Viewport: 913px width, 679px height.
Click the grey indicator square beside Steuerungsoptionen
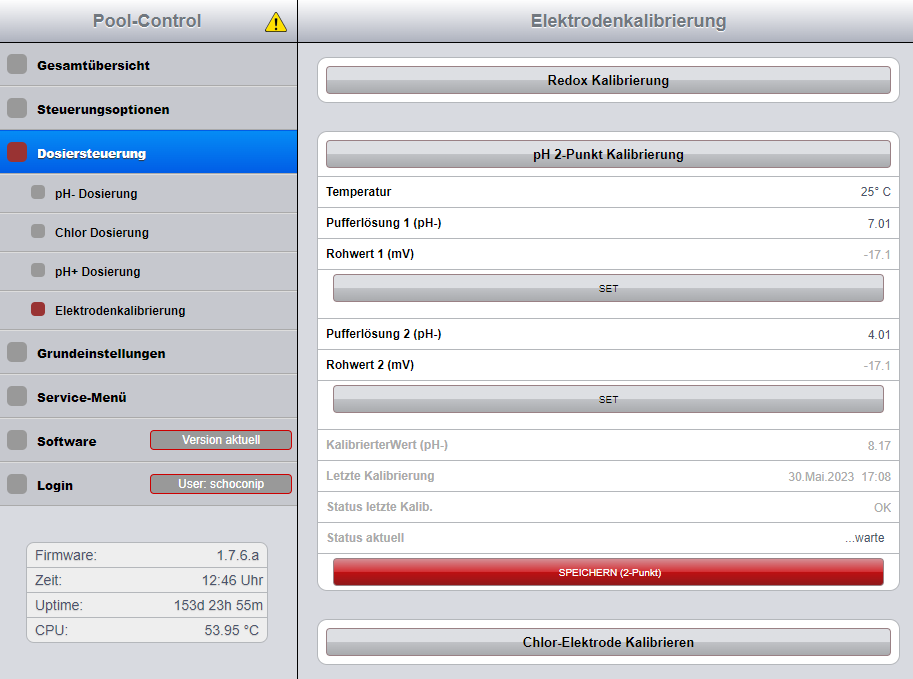17,108
